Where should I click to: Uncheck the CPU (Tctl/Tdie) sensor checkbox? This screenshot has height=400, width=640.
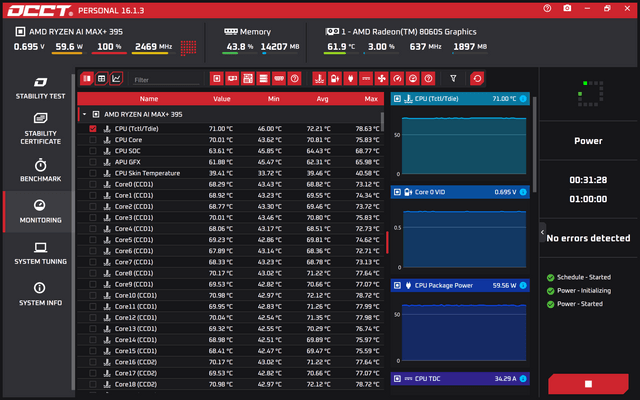click(x=93, y=129)
